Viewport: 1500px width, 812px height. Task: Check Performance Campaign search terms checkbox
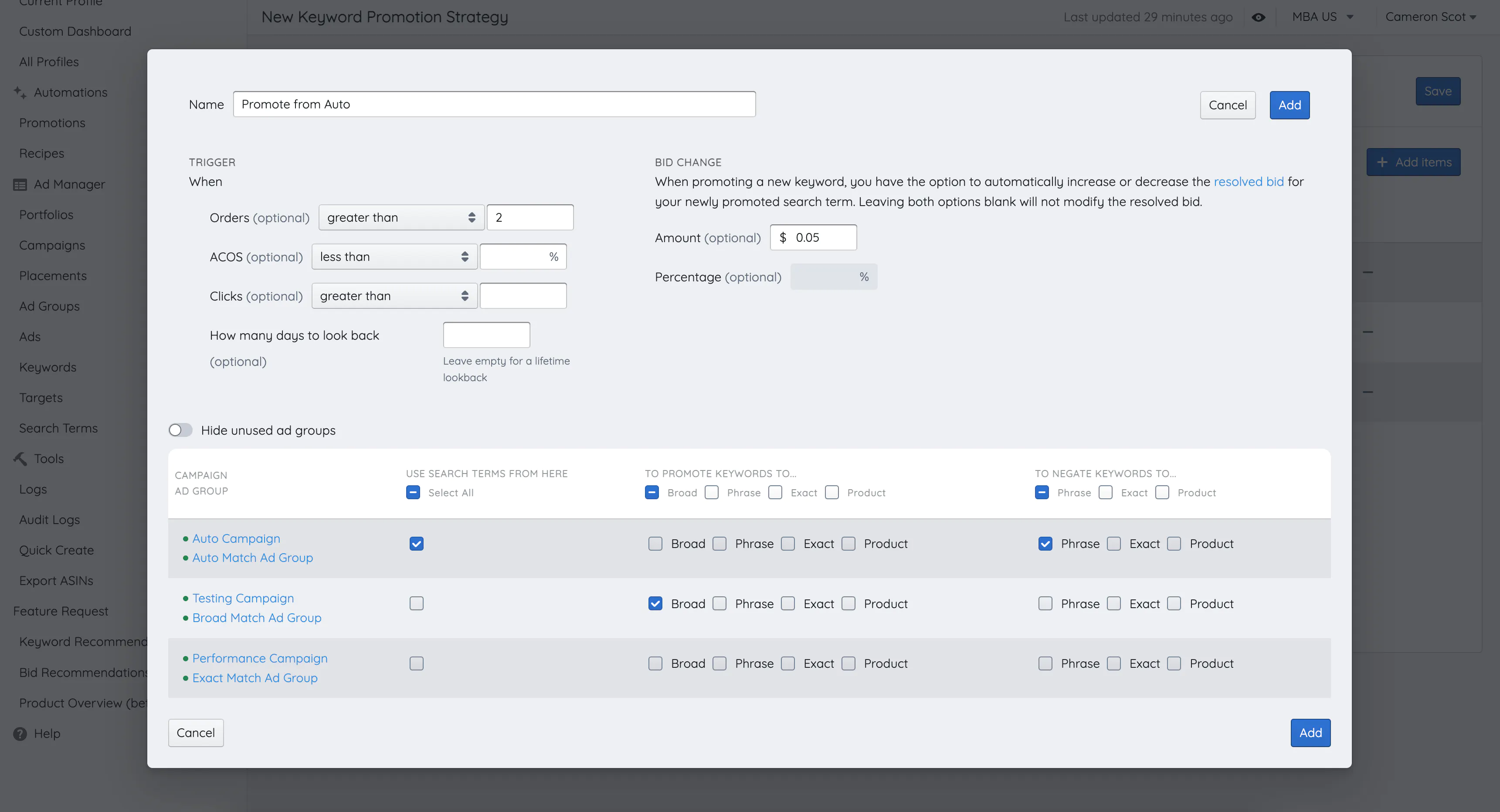416,663
